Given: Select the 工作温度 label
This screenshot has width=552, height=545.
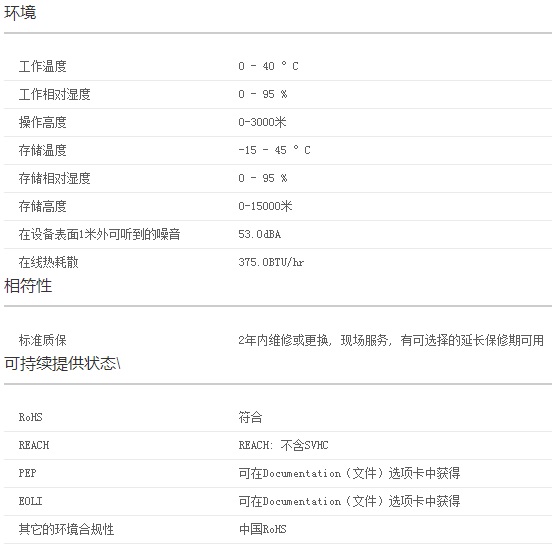Looking at the screenshot, I should click(x=43, y=66).
